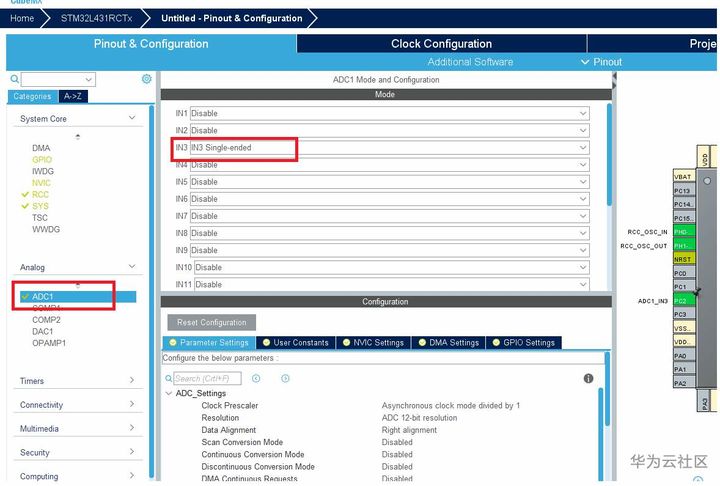
Task: Collapse the ADC_Settings tree node
Action: 169,393
